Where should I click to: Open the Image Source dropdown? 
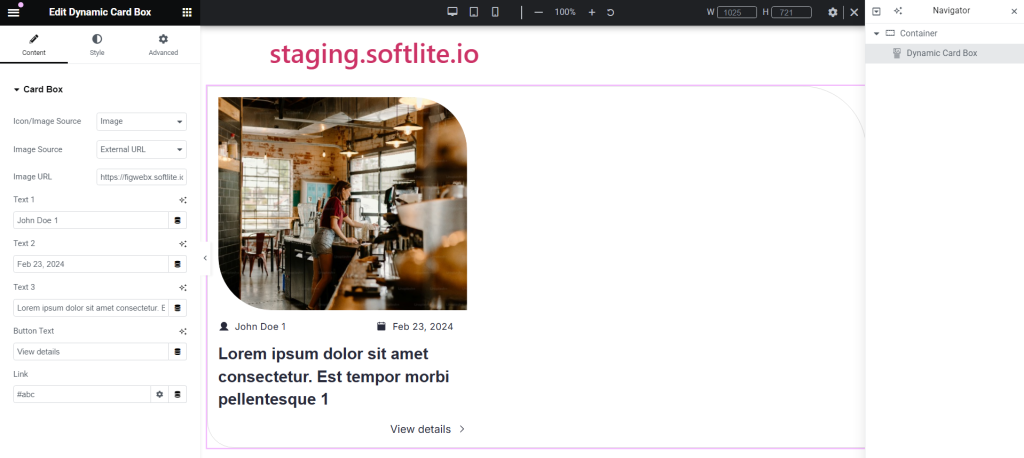pos(142,150)
